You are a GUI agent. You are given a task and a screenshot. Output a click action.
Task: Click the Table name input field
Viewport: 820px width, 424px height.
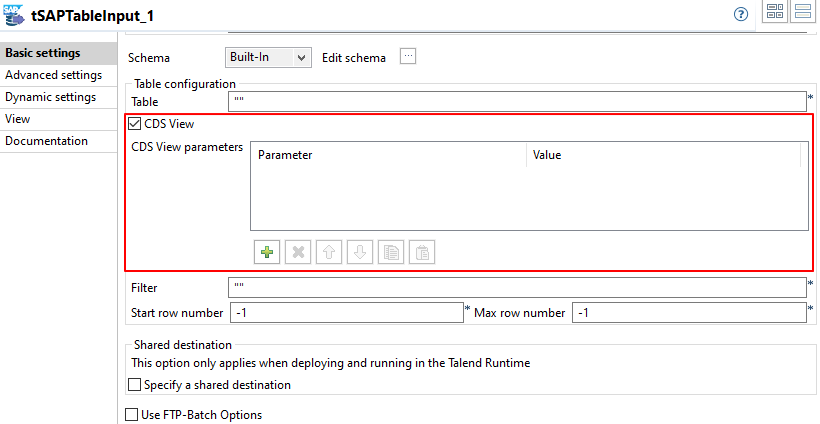coord(517,101)
